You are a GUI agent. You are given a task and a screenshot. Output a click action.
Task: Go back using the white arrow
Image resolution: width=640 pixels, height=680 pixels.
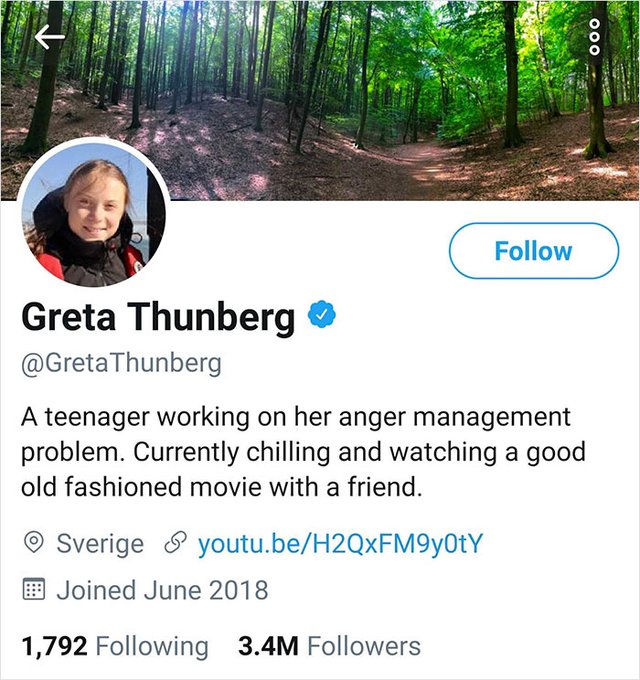coord(49,37)
